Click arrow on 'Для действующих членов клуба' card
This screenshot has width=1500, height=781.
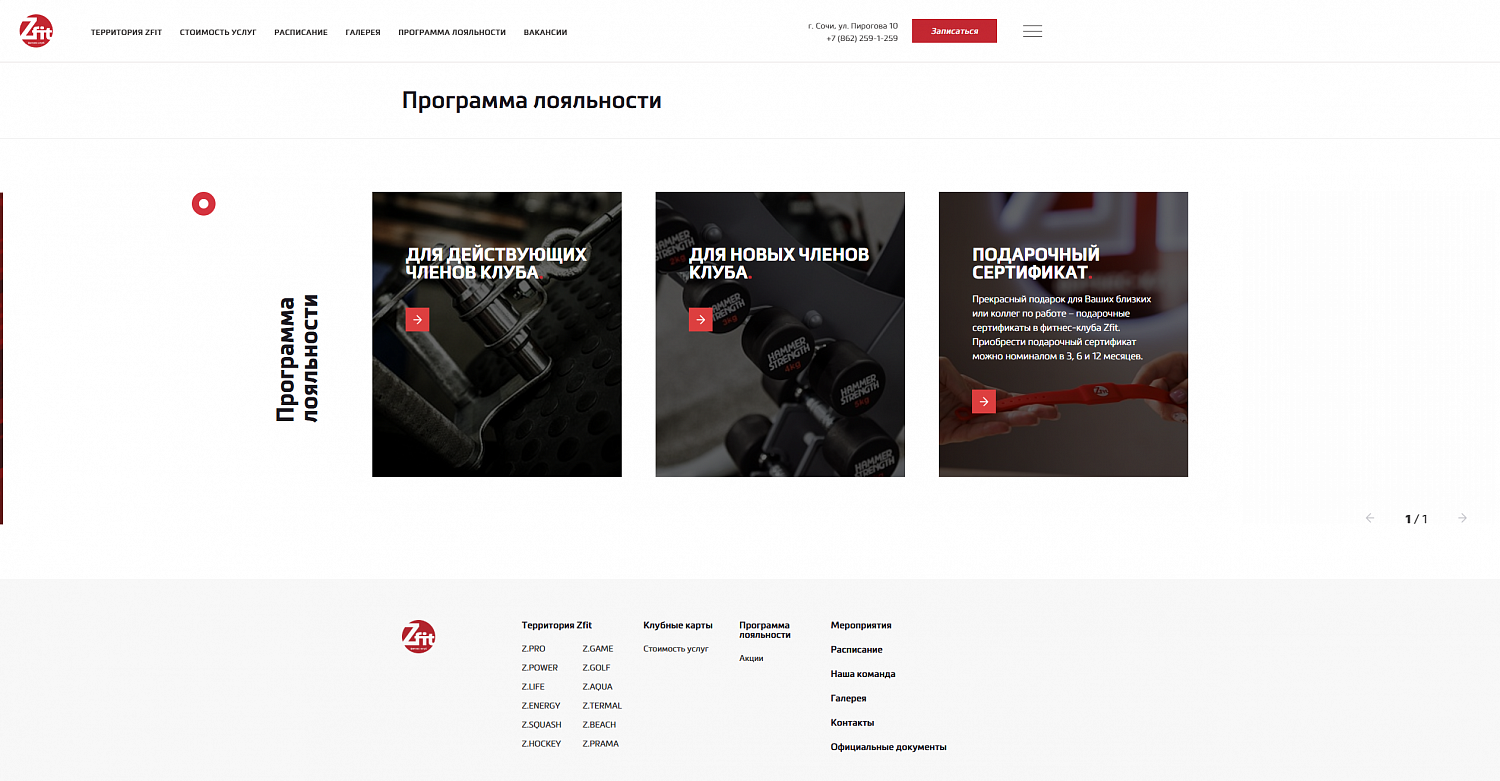(x=417, y=319)
